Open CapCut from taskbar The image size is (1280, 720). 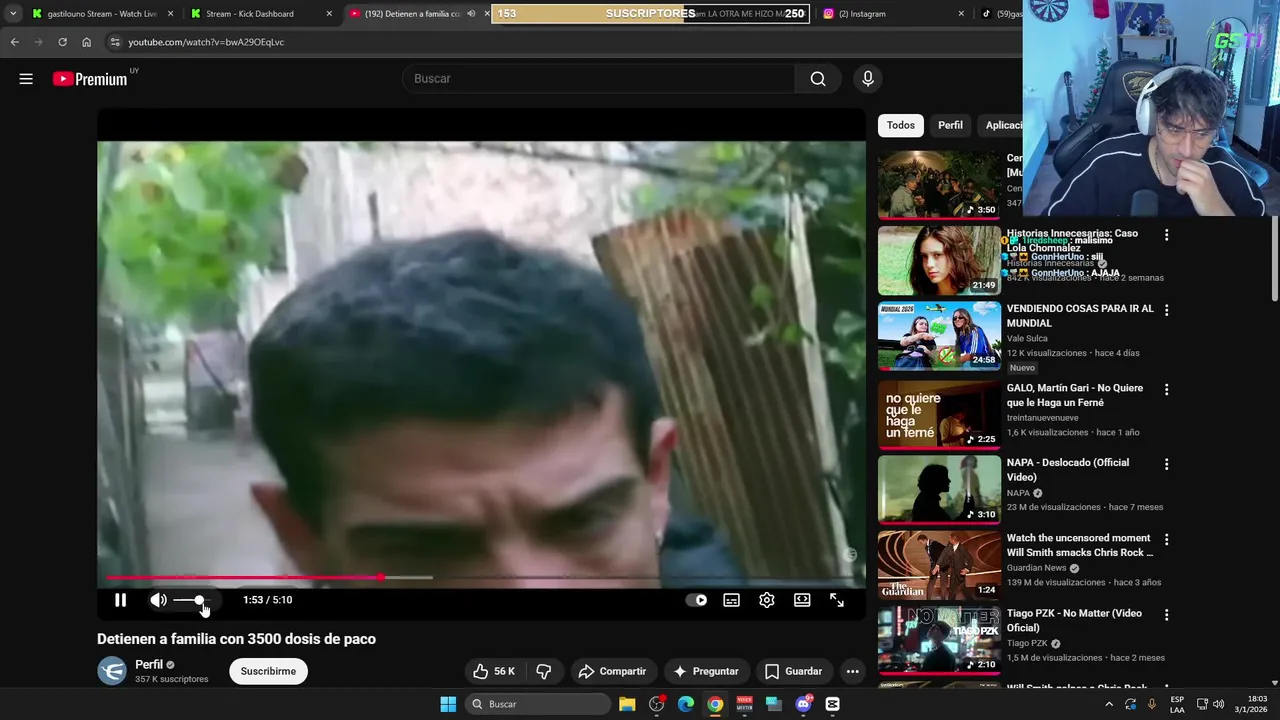(x=832, y=704)
